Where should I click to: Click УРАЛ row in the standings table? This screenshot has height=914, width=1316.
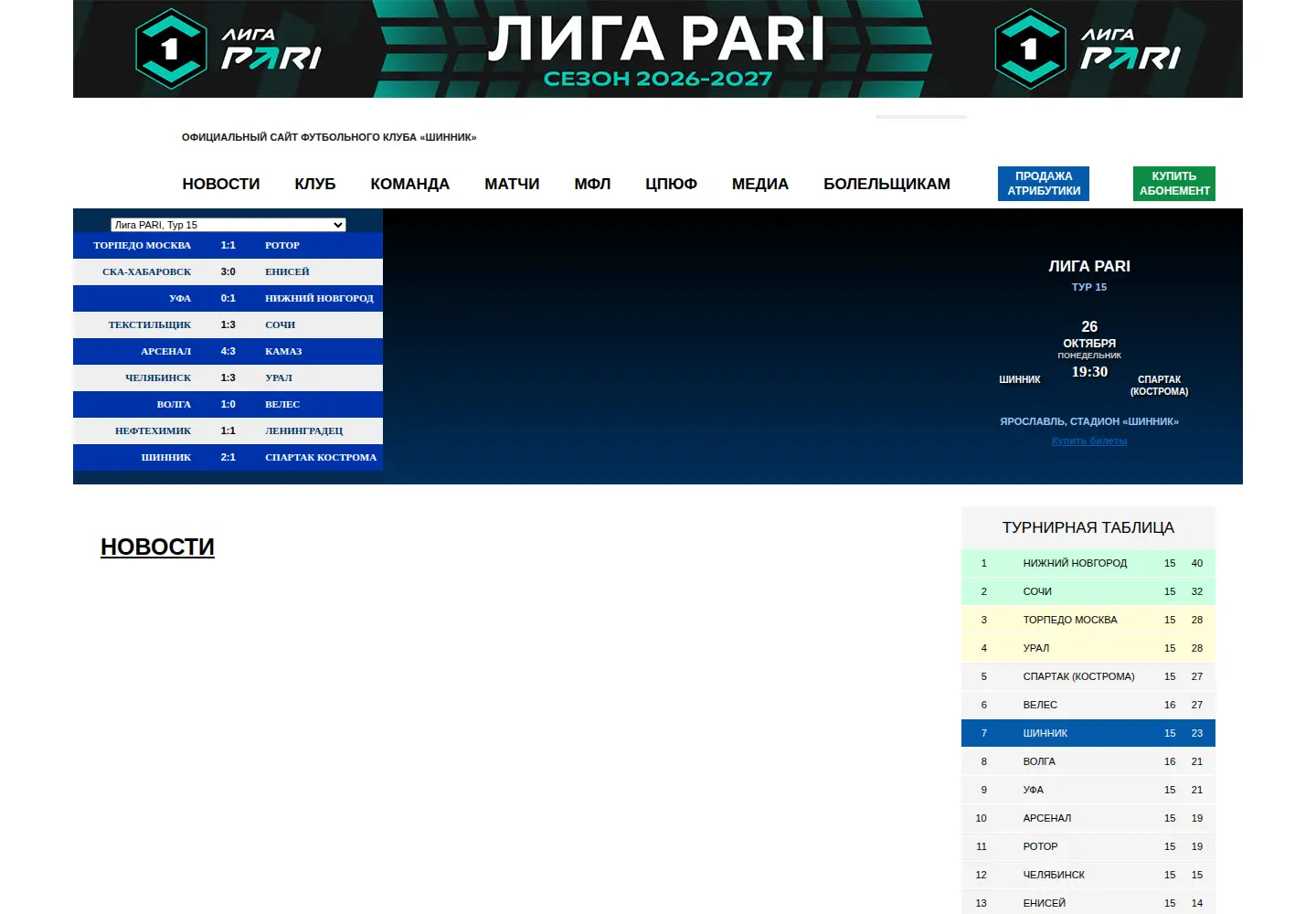tap(1088, 648)
